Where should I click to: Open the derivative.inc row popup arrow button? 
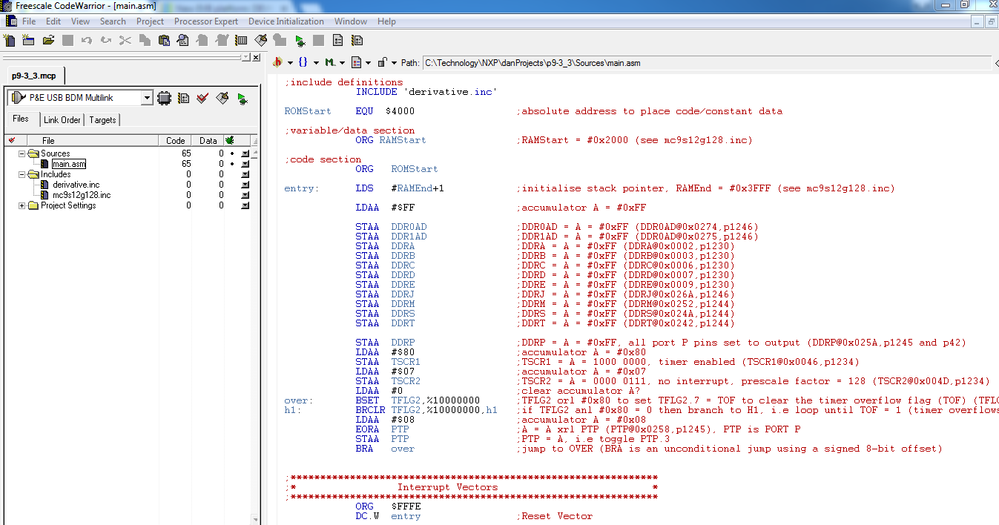point(245,185)
